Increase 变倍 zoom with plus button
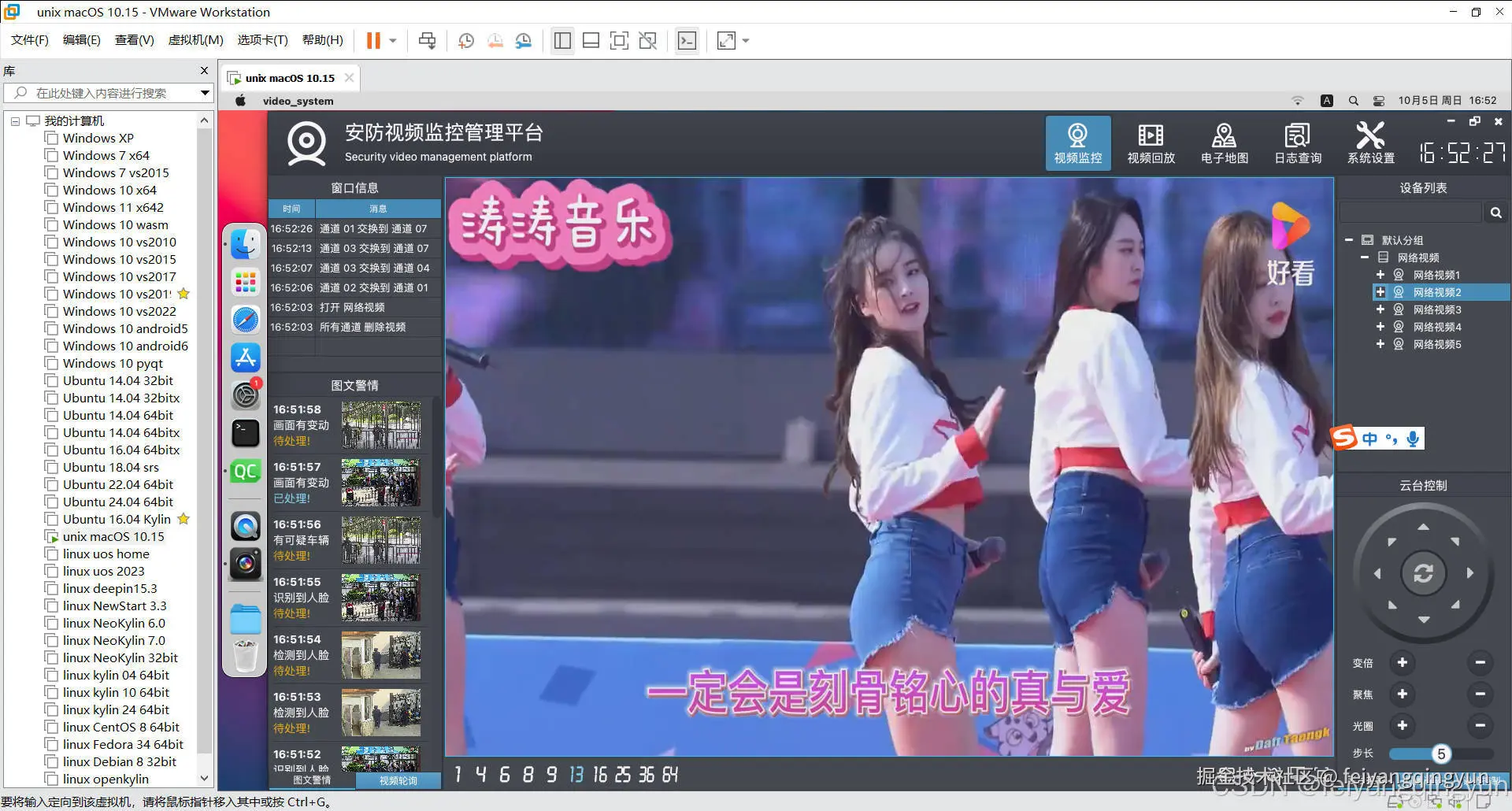 pyautogui.click(x=1402, y=663)
